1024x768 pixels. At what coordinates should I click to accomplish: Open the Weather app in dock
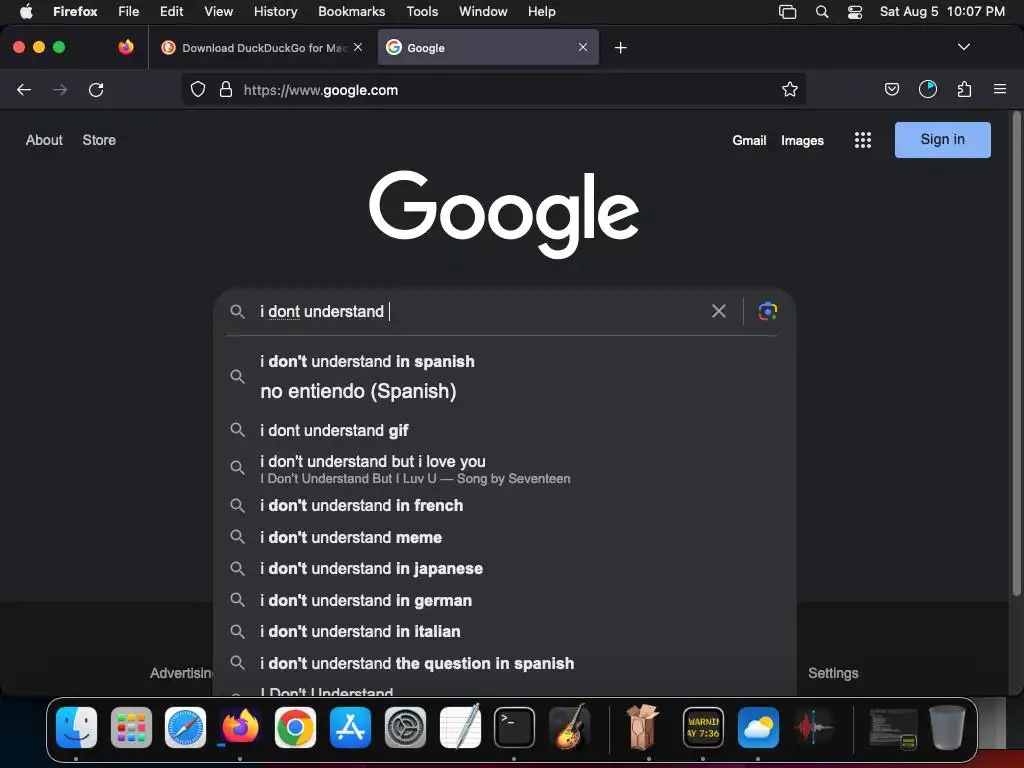click(758, 728)
